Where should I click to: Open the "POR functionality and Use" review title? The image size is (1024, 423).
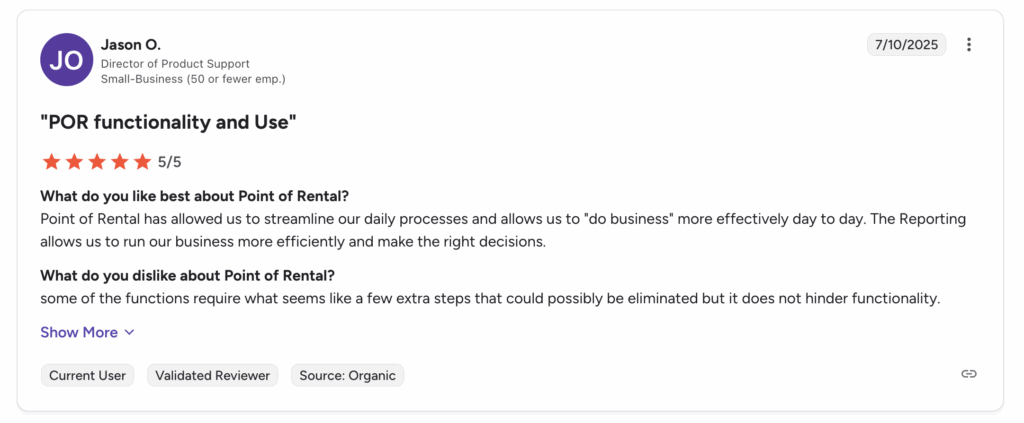pos(169,122)
